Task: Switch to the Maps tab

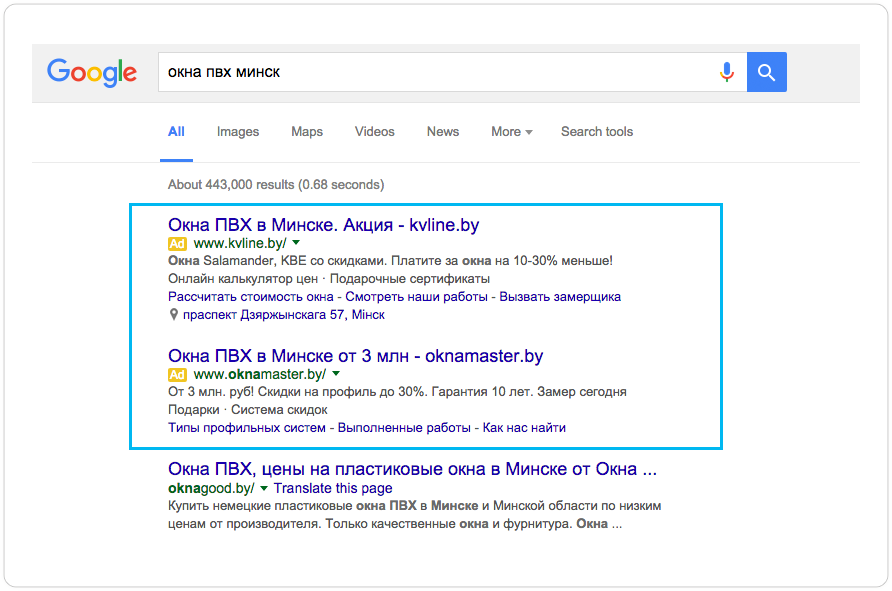Action: tap(307, 131)
